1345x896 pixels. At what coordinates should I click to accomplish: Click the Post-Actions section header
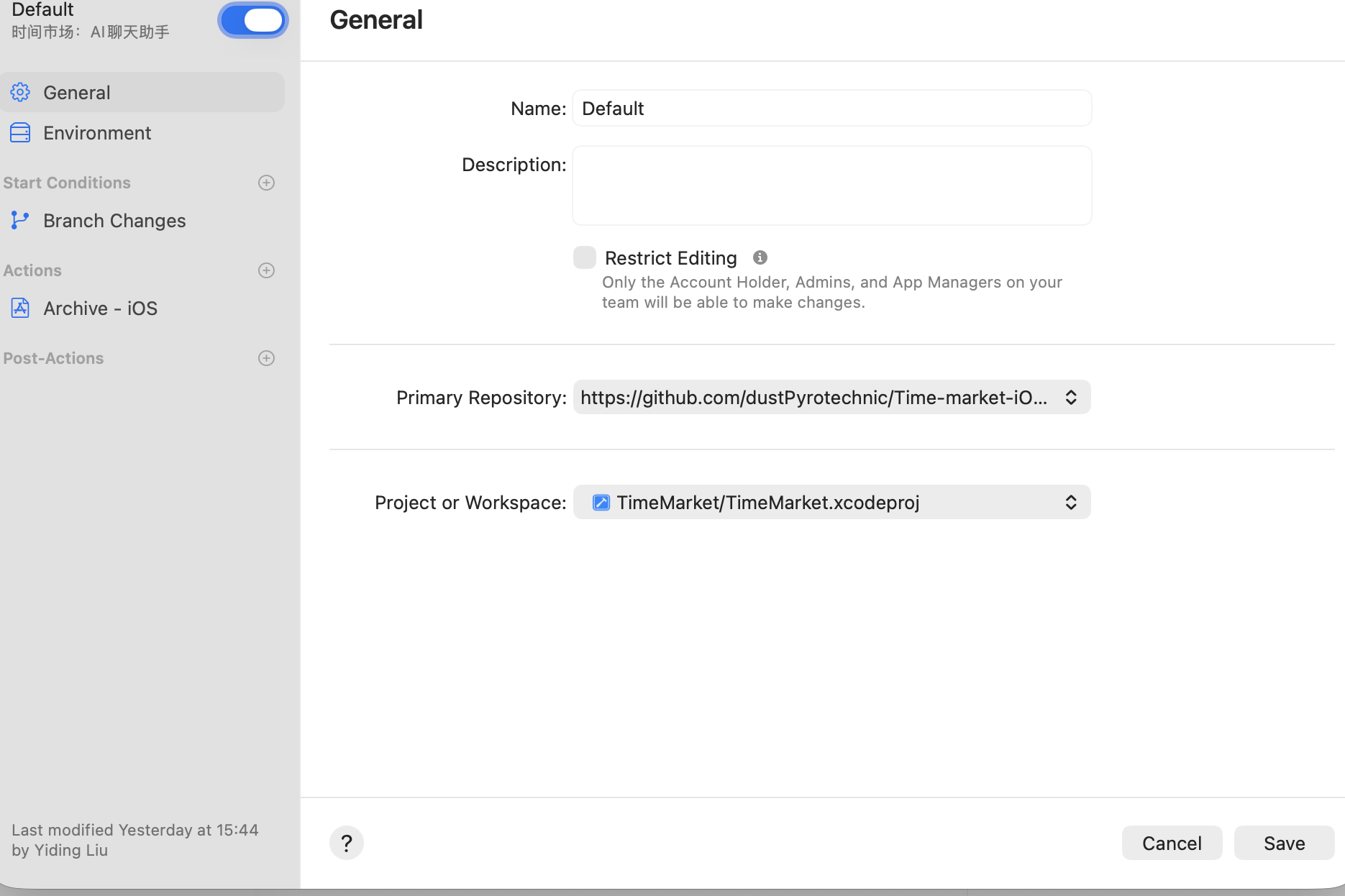[53, 358]
